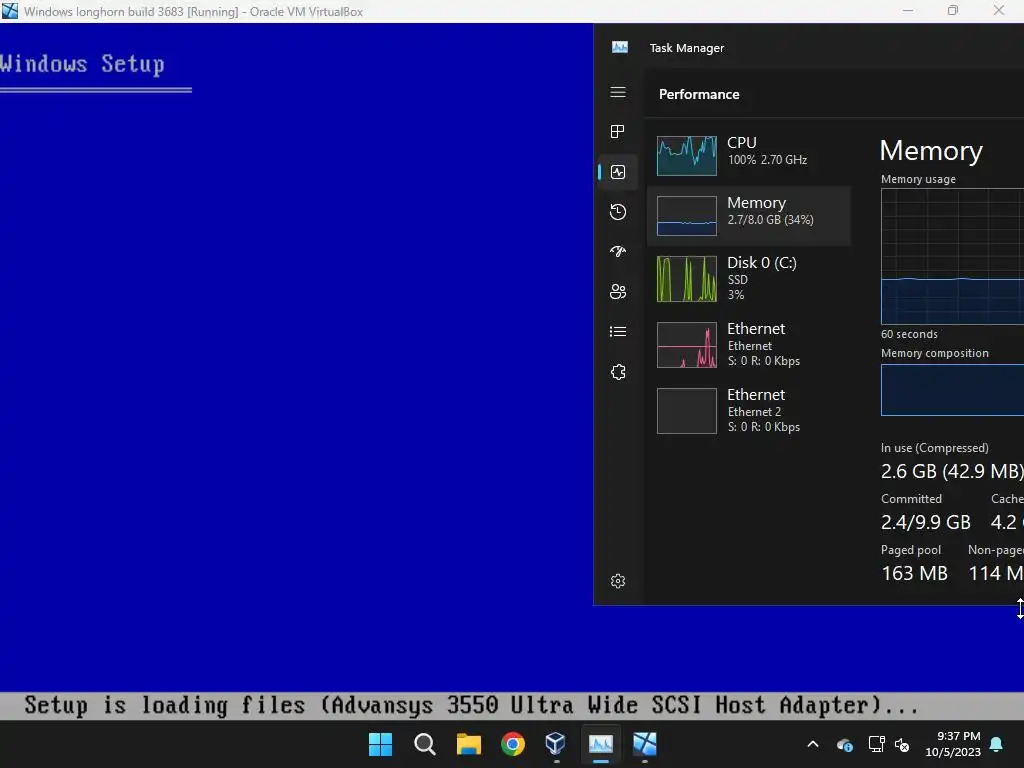Open Services page icon in sidebar
1024x768 pixels.
tap(618, 372)
